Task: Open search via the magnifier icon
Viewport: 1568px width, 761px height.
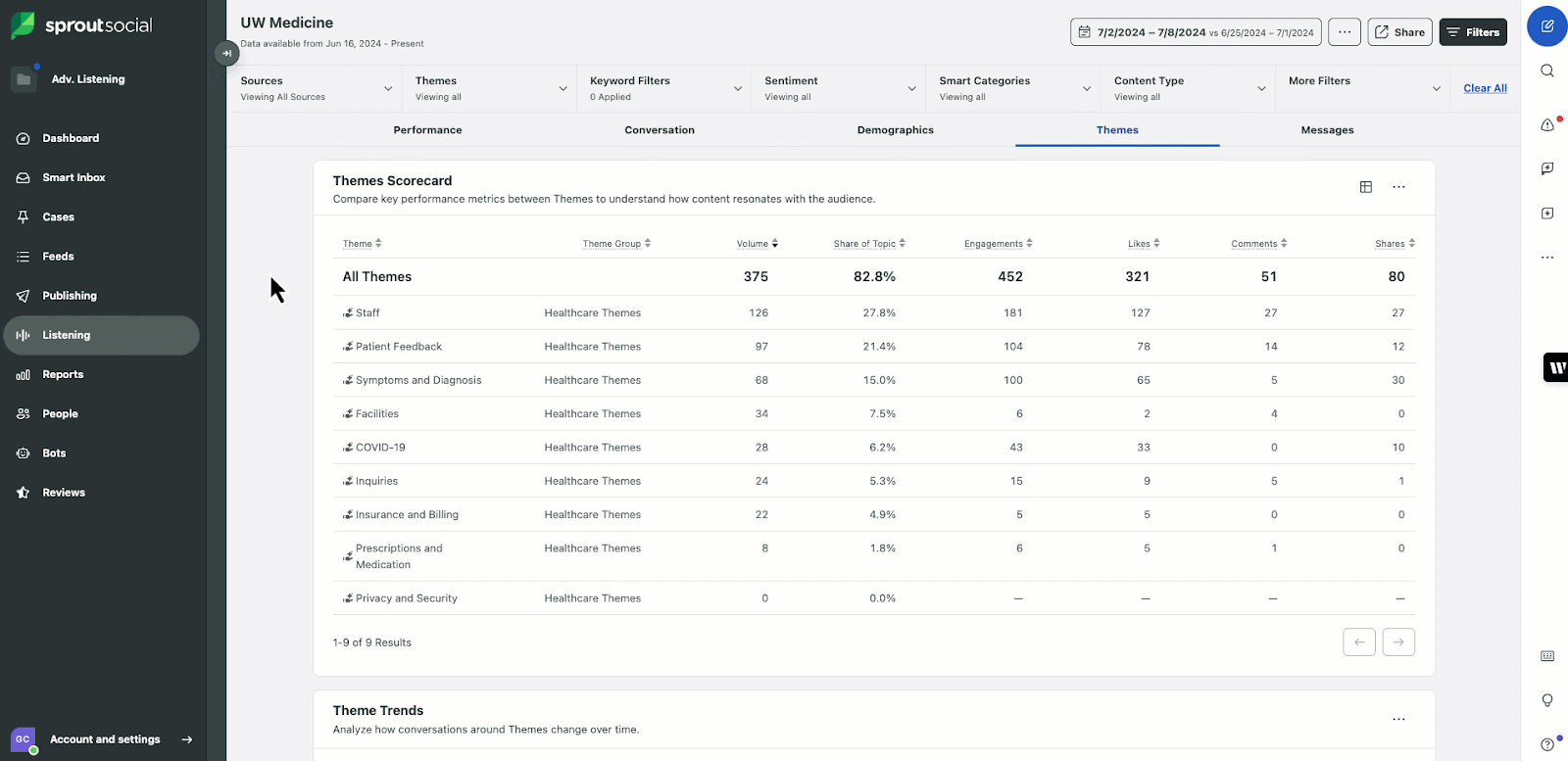Action: click(1547, 71)
